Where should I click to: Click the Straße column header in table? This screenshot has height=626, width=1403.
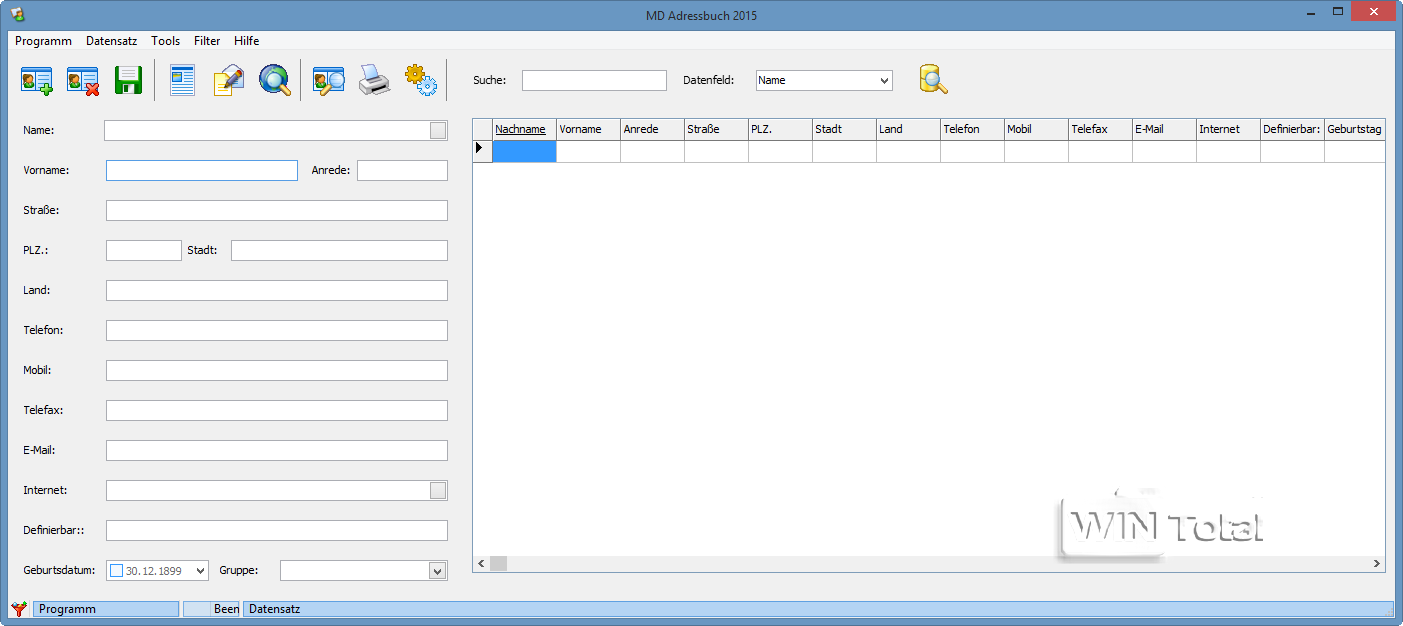pyautogui.click(x=717, y=129)
